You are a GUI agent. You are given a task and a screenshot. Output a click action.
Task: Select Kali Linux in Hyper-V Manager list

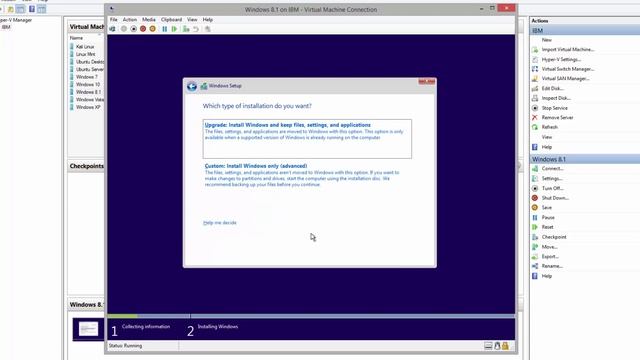tap(85, 47)
